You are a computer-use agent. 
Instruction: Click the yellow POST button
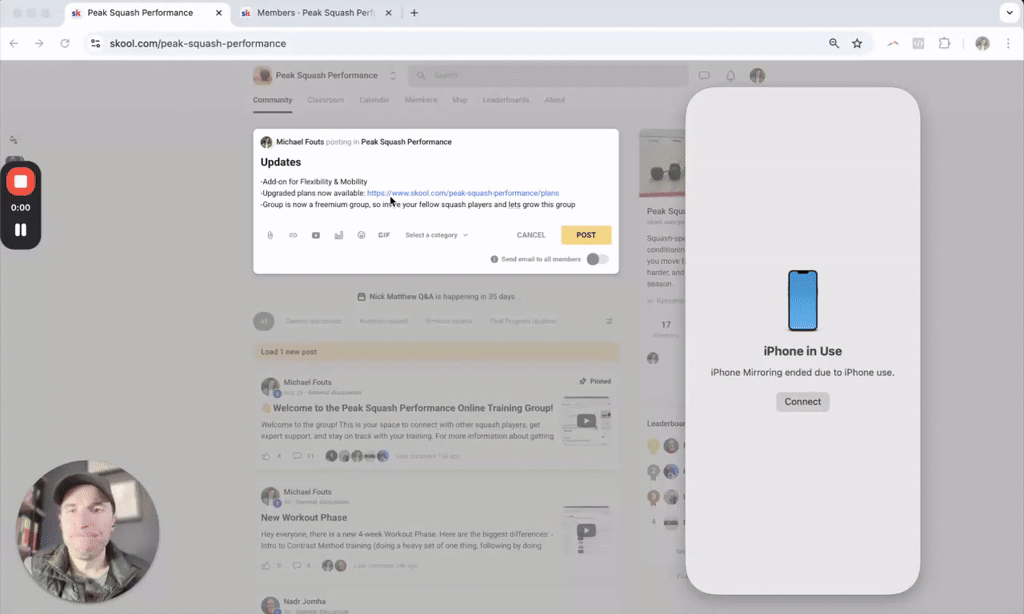pyautogui.click(x=586, y=235)
